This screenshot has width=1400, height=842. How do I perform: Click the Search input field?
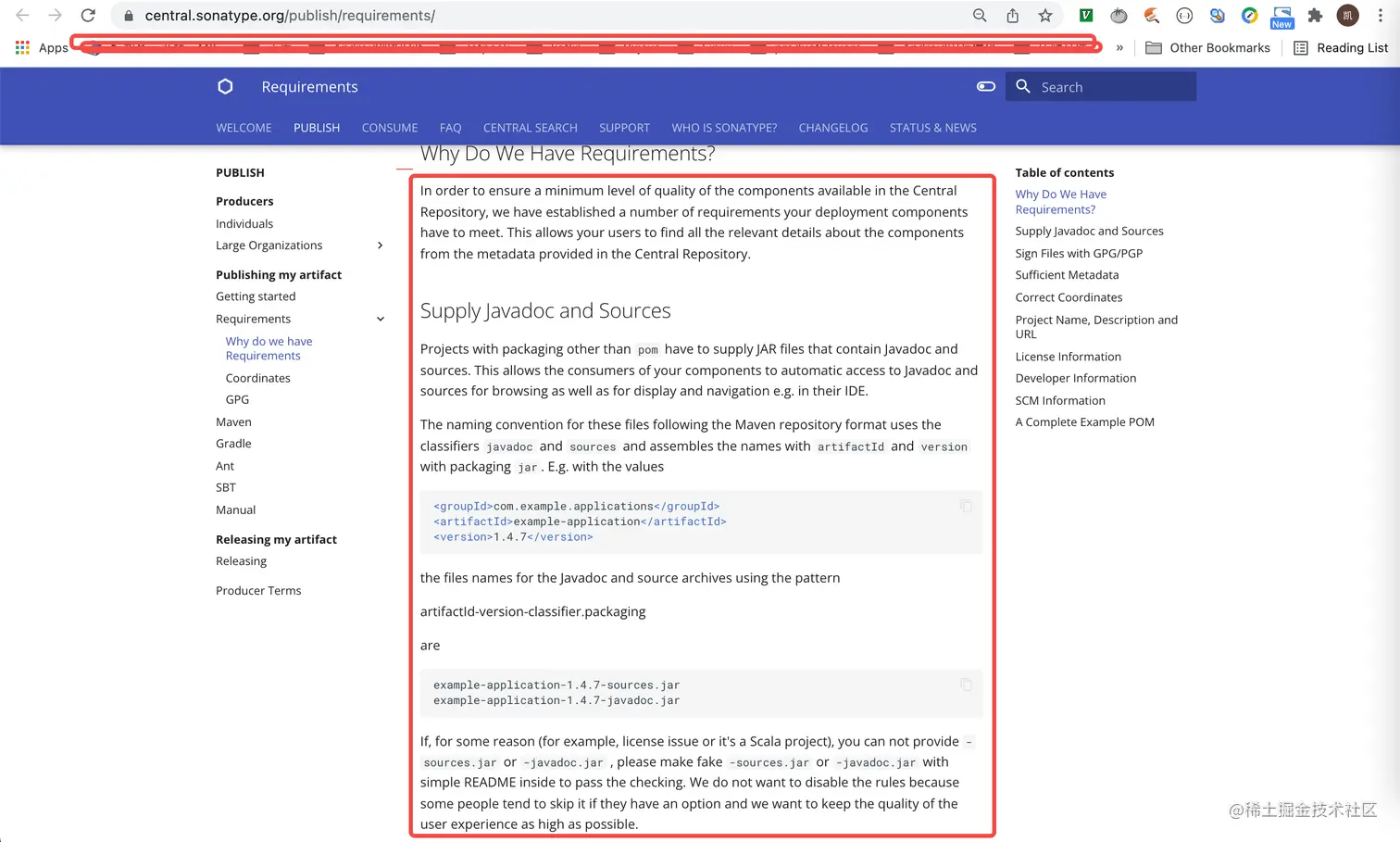pyautogui.click(x=1101, y=86)
